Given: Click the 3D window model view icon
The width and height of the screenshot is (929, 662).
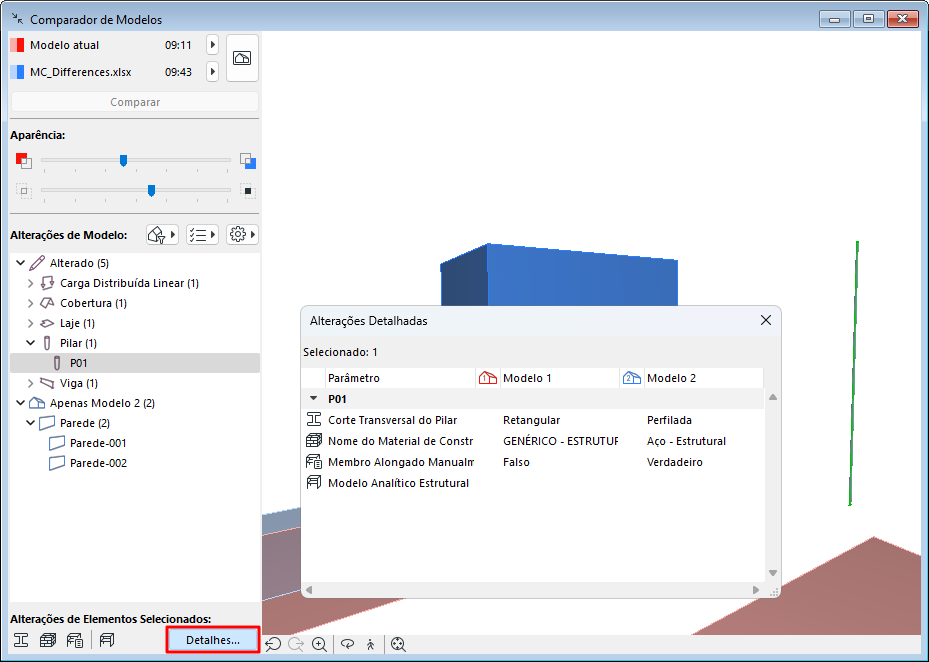Looking at the screenshot, I should [242, 57].
